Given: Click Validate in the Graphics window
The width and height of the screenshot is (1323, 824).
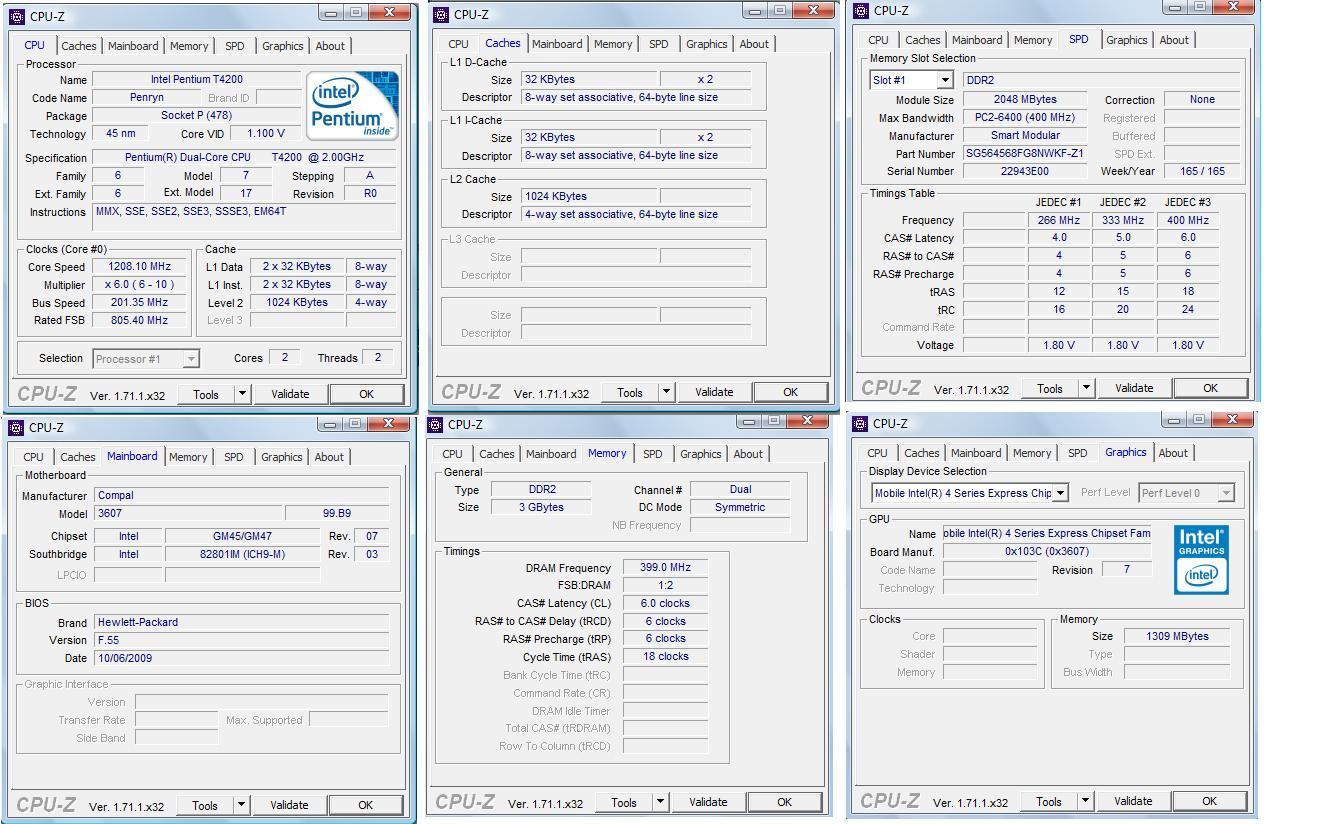Looking at the screenshot, I should [x=1133, y=801].
